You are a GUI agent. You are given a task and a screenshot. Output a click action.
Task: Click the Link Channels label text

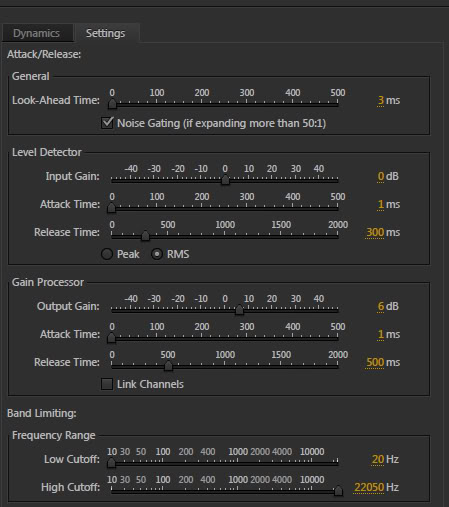pyautogui.click(x=150, y=384)
